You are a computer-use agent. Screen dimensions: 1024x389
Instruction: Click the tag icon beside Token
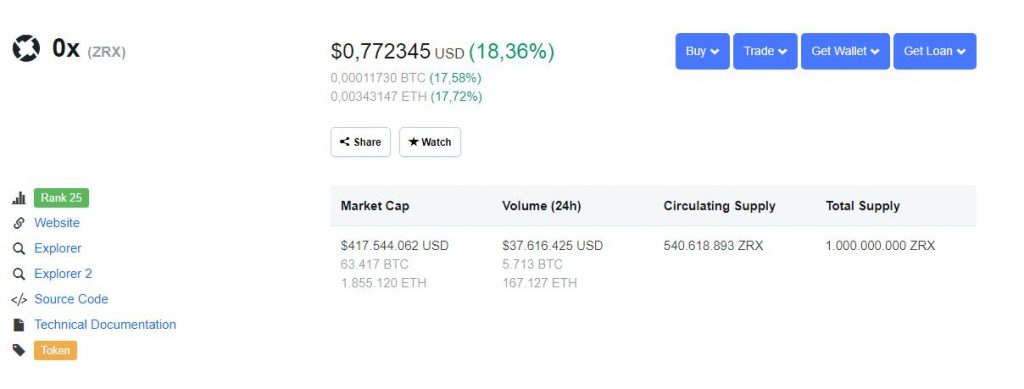click(x=19, y=350)
